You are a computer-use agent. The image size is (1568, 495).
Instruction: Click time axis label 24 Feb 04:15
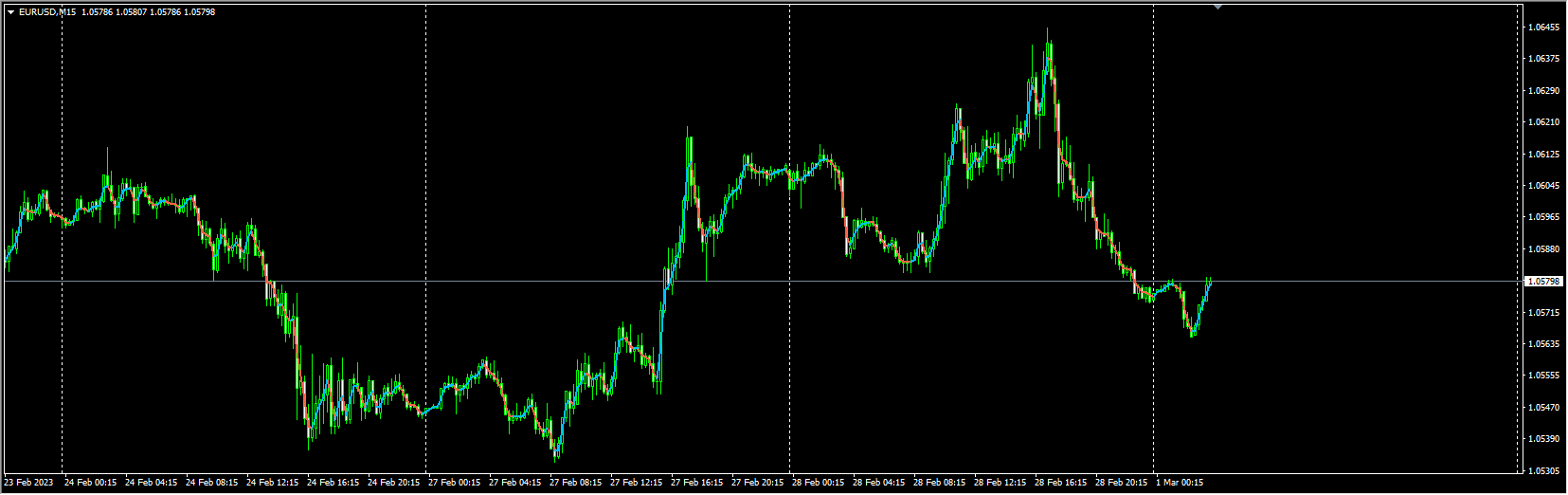click(x=151, y=483)
